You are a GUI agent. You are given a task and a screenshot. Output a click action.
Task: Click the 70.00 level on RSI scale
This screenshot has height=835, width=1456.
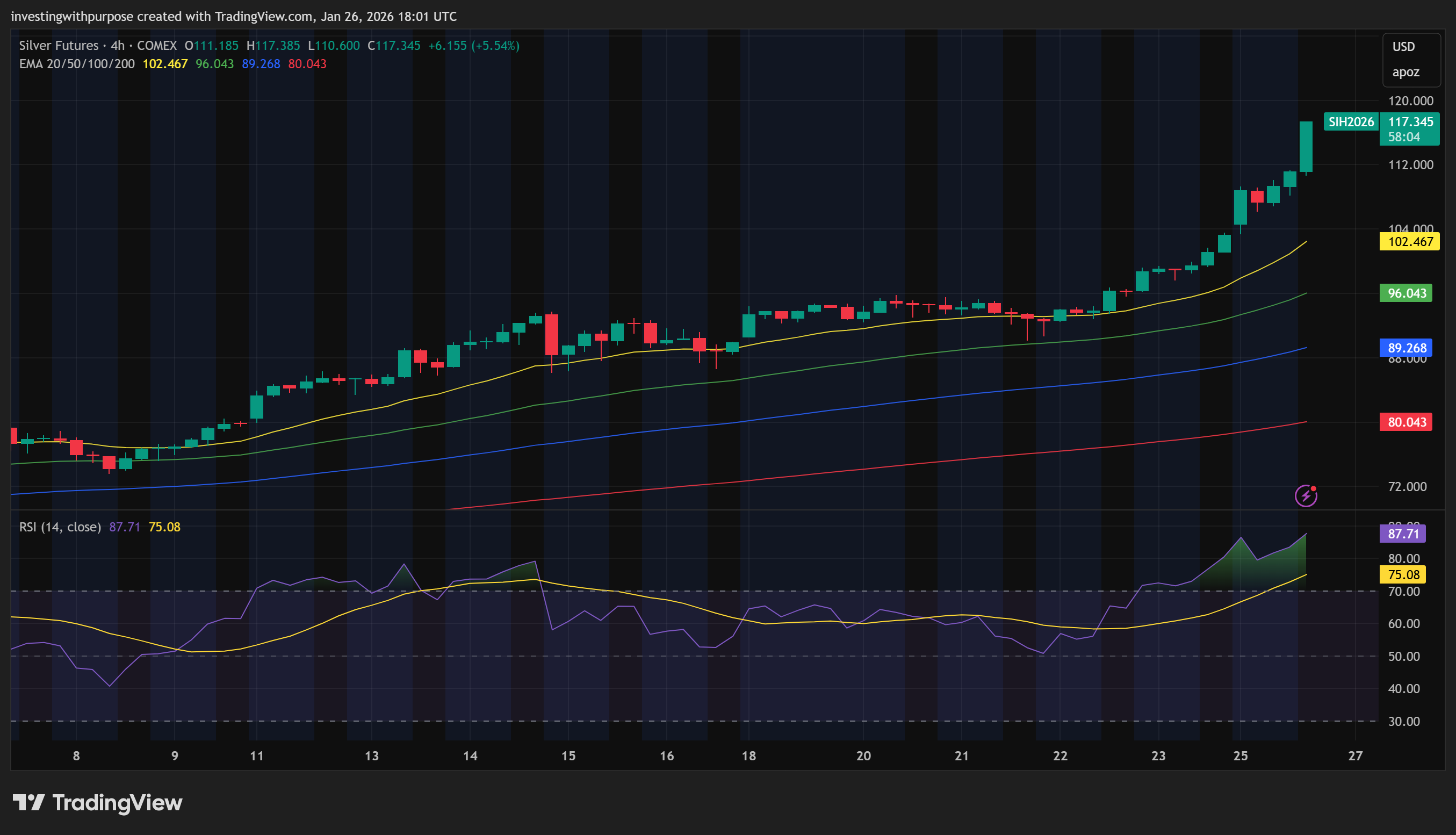(1403, 591)
